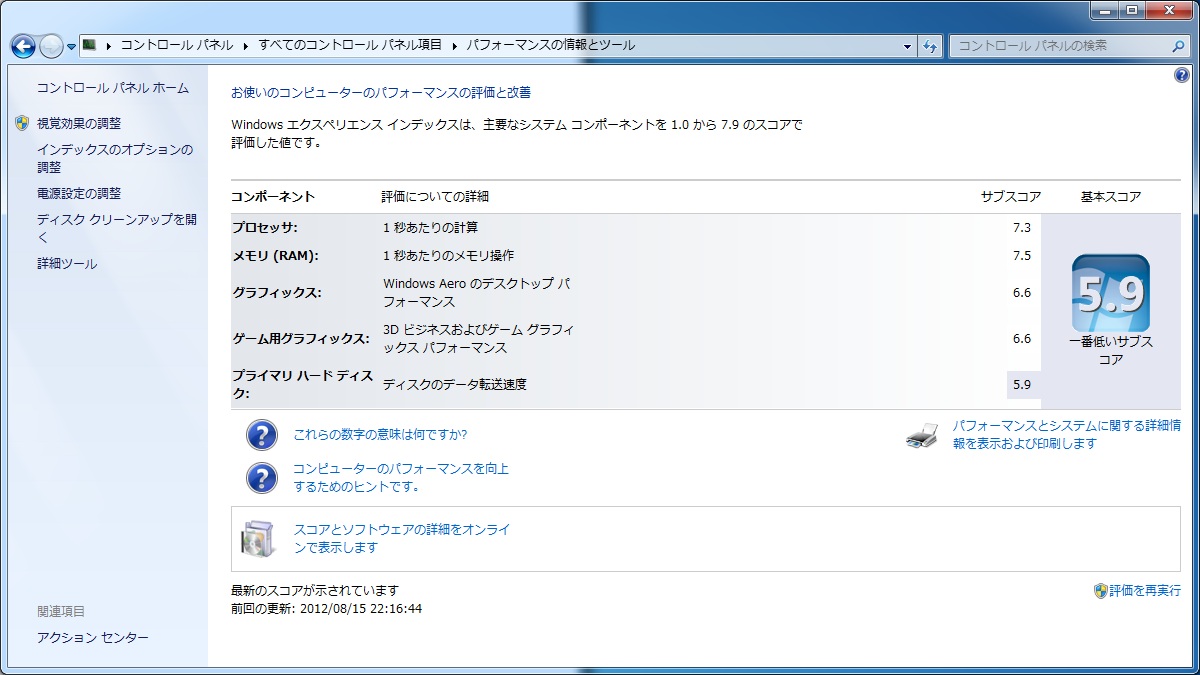Select コントロール パネル in breadcrumb path
The width and height of the screenshot is (1200, 675).
pyautogui.click(x=176, y=45)
